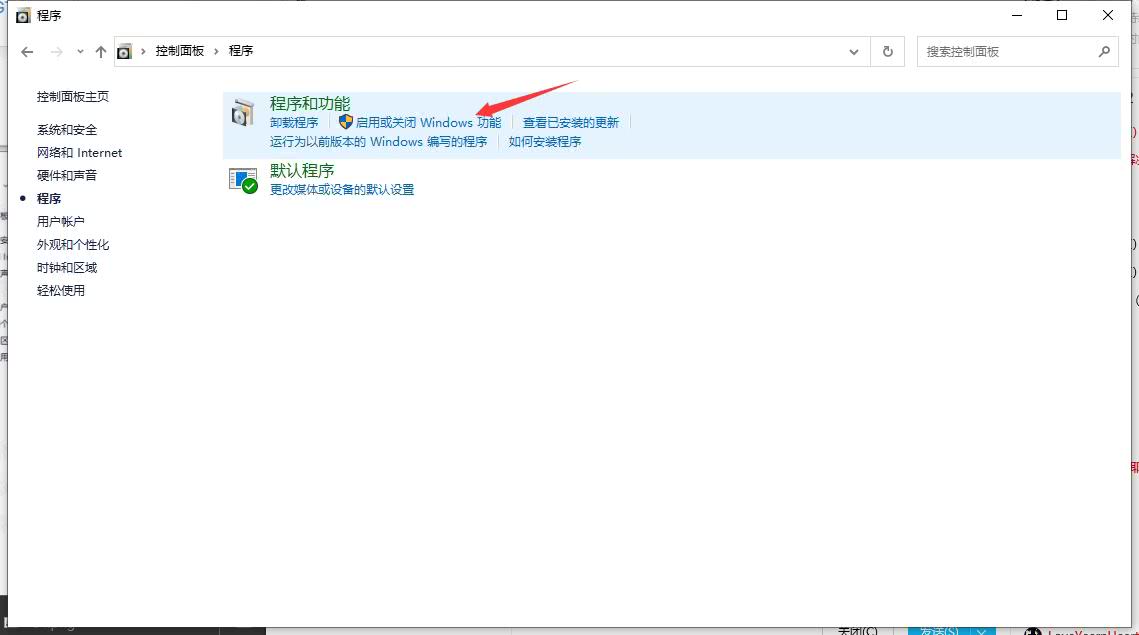The height and width of the screenshot is (635, 1139).
Task: Open 控制面板主页 in sidebar
Action: coord(73,97)
